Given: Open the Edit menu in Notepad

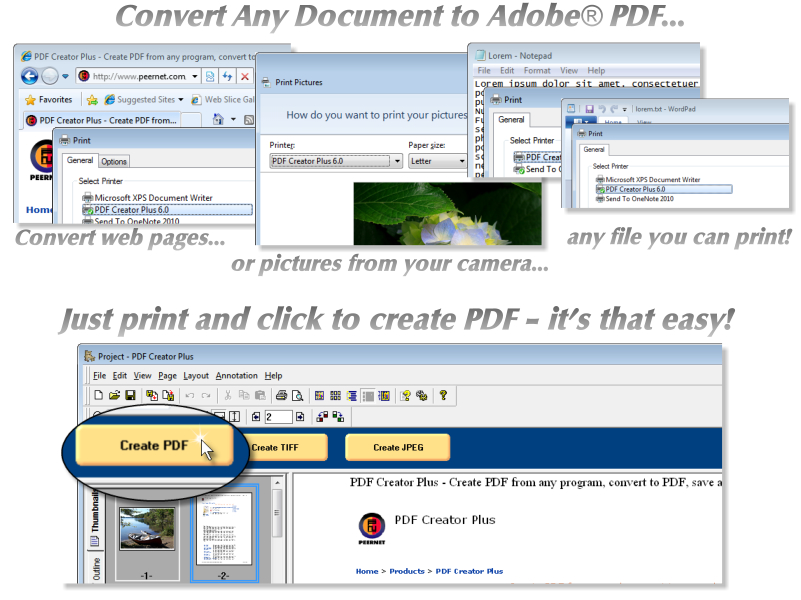Looking at the screenshot, I should point(507,70).
